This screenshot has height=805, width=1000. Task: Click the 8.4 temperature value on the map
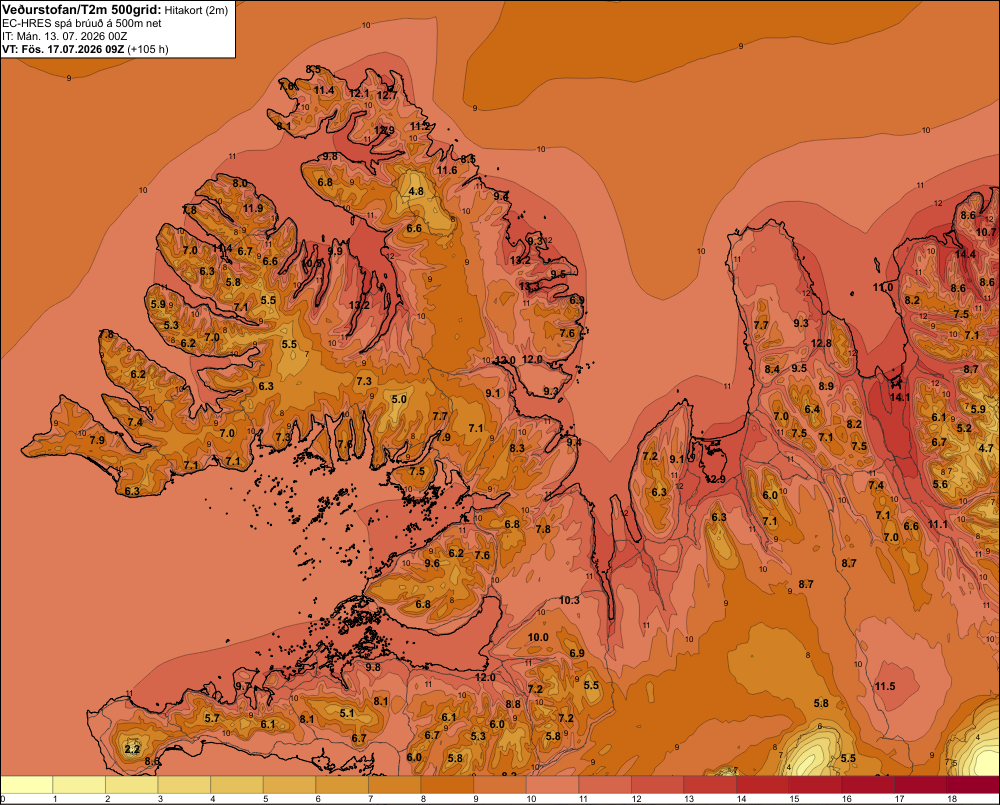click(772, 369)
